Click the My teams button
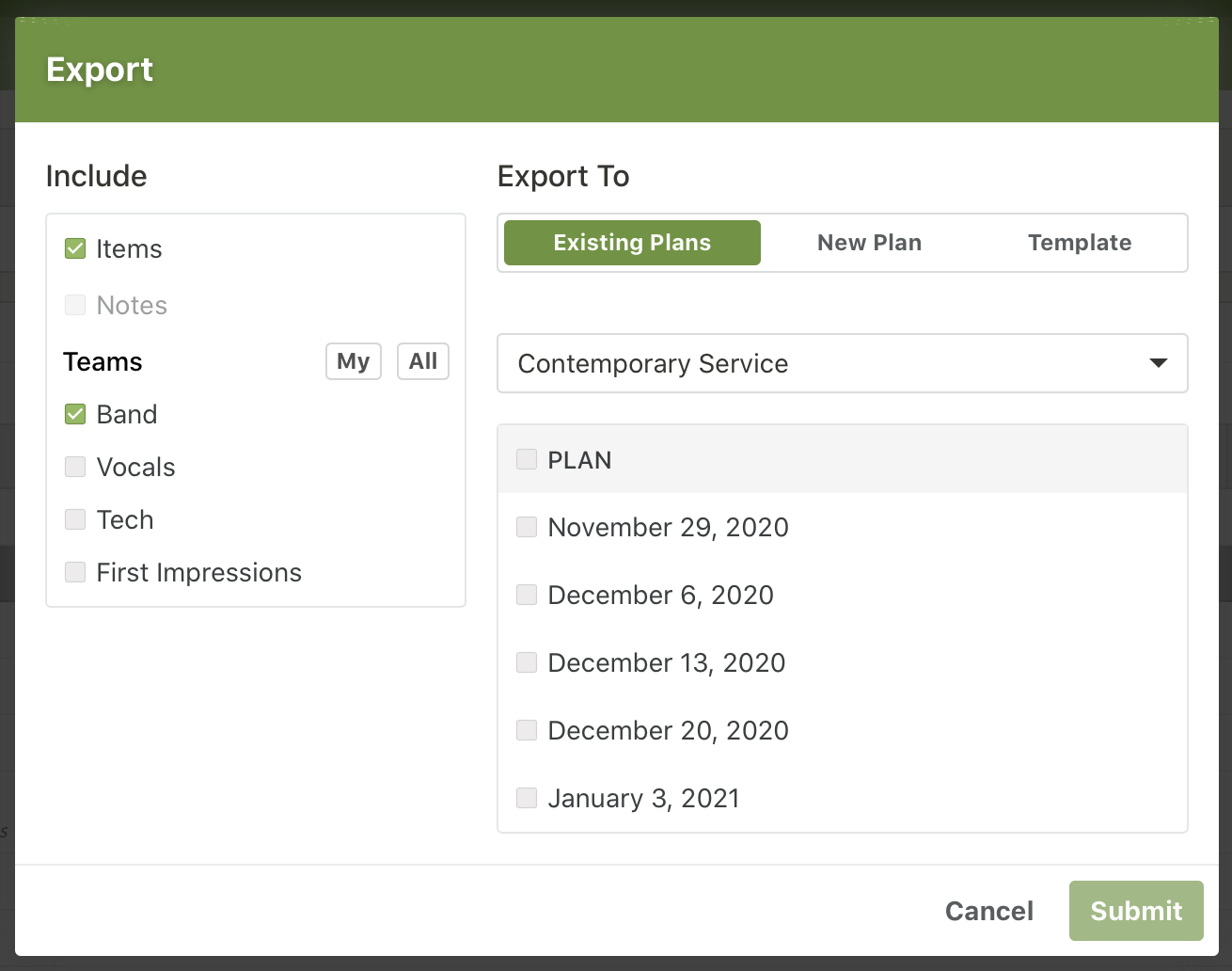1232x971 pixels. pos(353,361)
